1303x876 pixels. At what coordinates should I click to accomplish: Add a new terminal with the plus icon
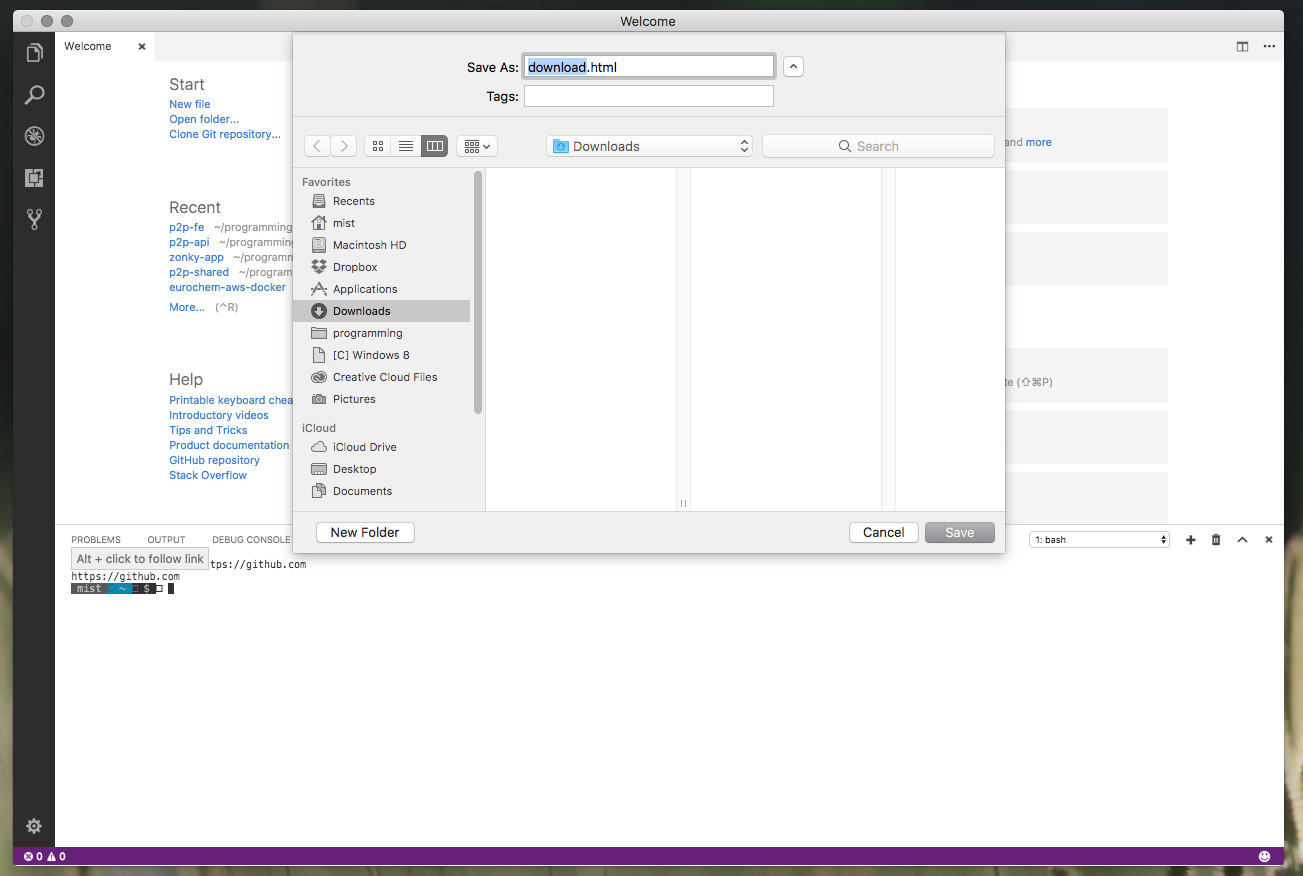[x=1190, y=539]
